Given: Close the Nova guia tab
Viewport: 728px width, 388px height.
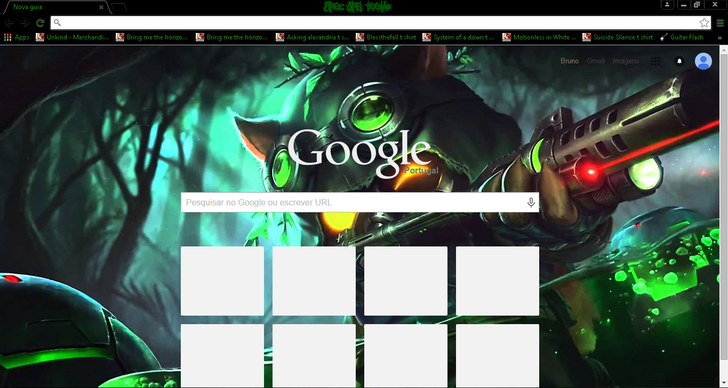Looking at the screenshot, I should click(x=101, y=7).
